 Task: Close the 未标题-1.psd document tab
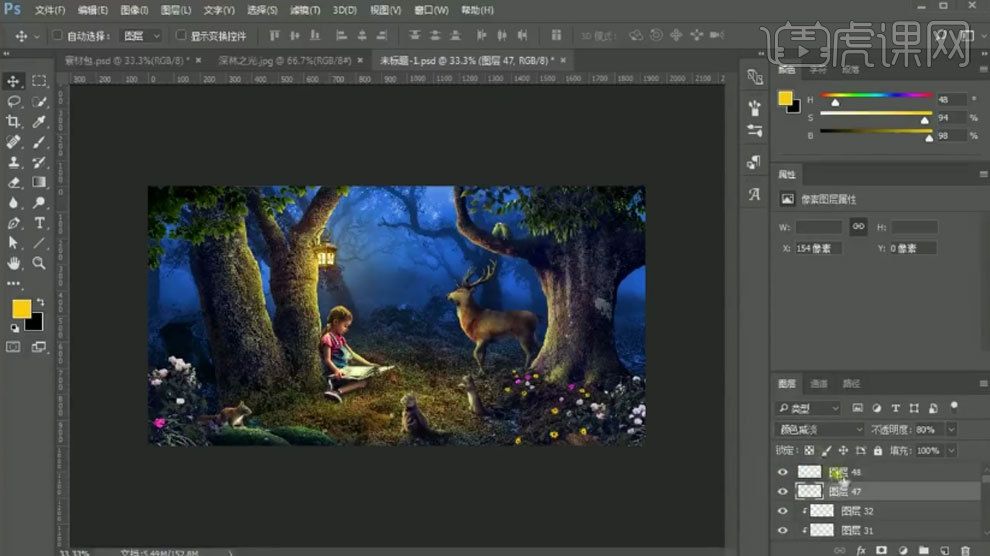click(x=563, y=61)
